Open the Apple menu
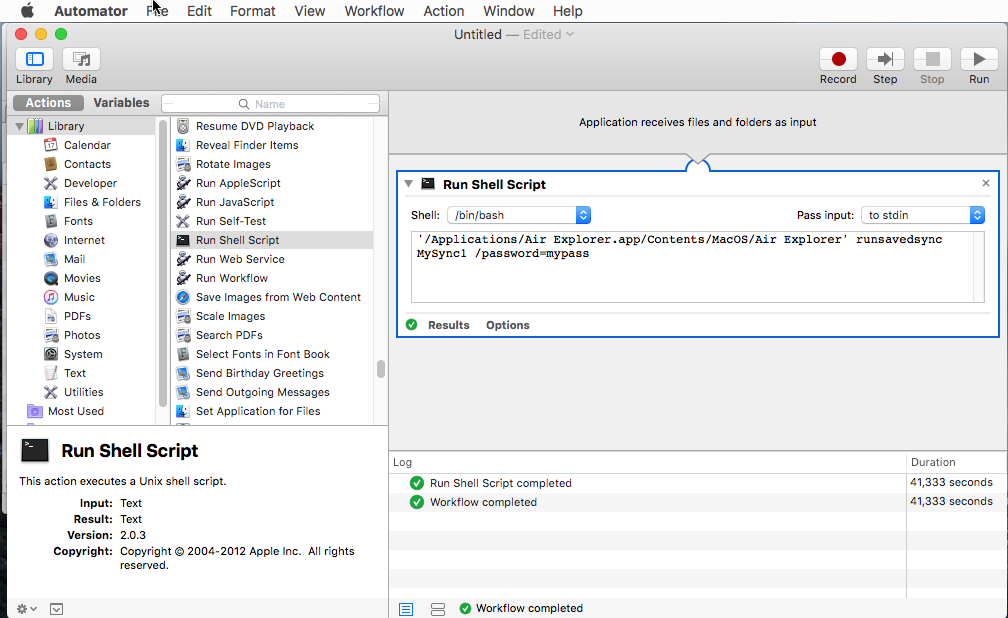Image resolution: width=1008 pixels, height=618 pixels. pyautogui.click(x=27, y=10)
